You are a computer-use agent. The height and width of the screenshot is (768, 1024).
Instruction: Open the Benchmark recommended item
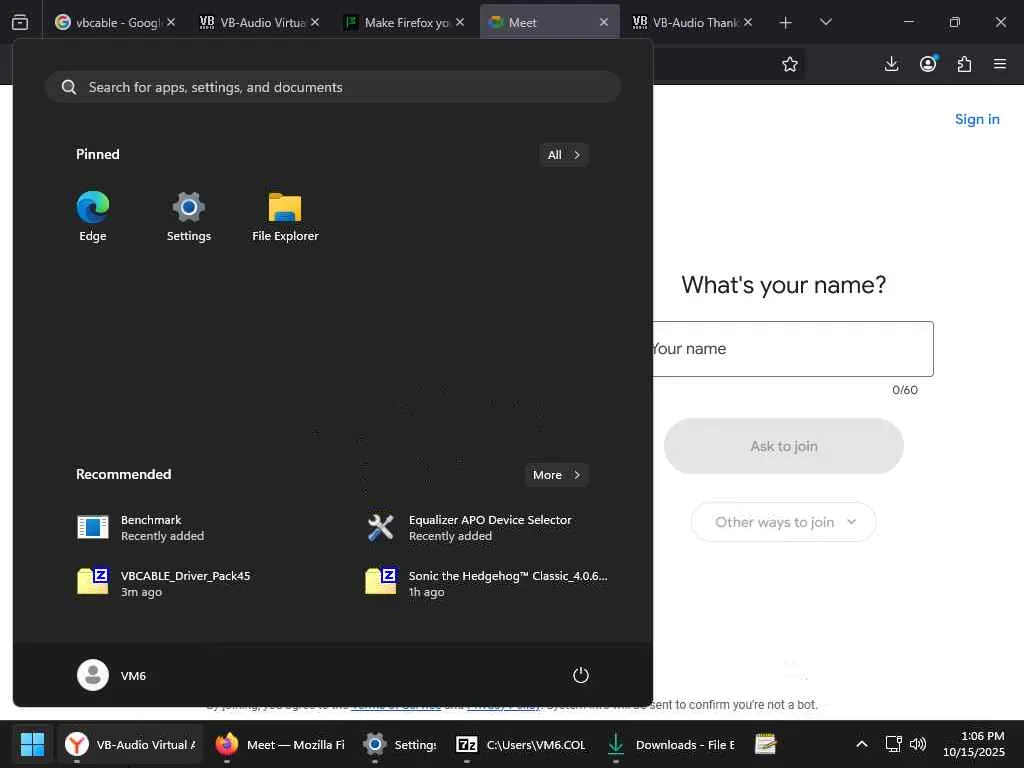click(x=140, y=528)
